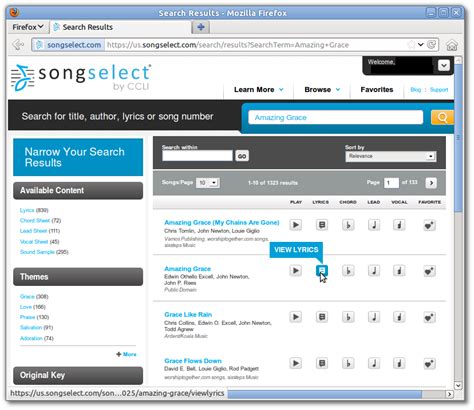This screenshot has height=410, width=474.
Task: Select the Search Results browser tab
Action: pyautogui.click(x=121, y=27)
